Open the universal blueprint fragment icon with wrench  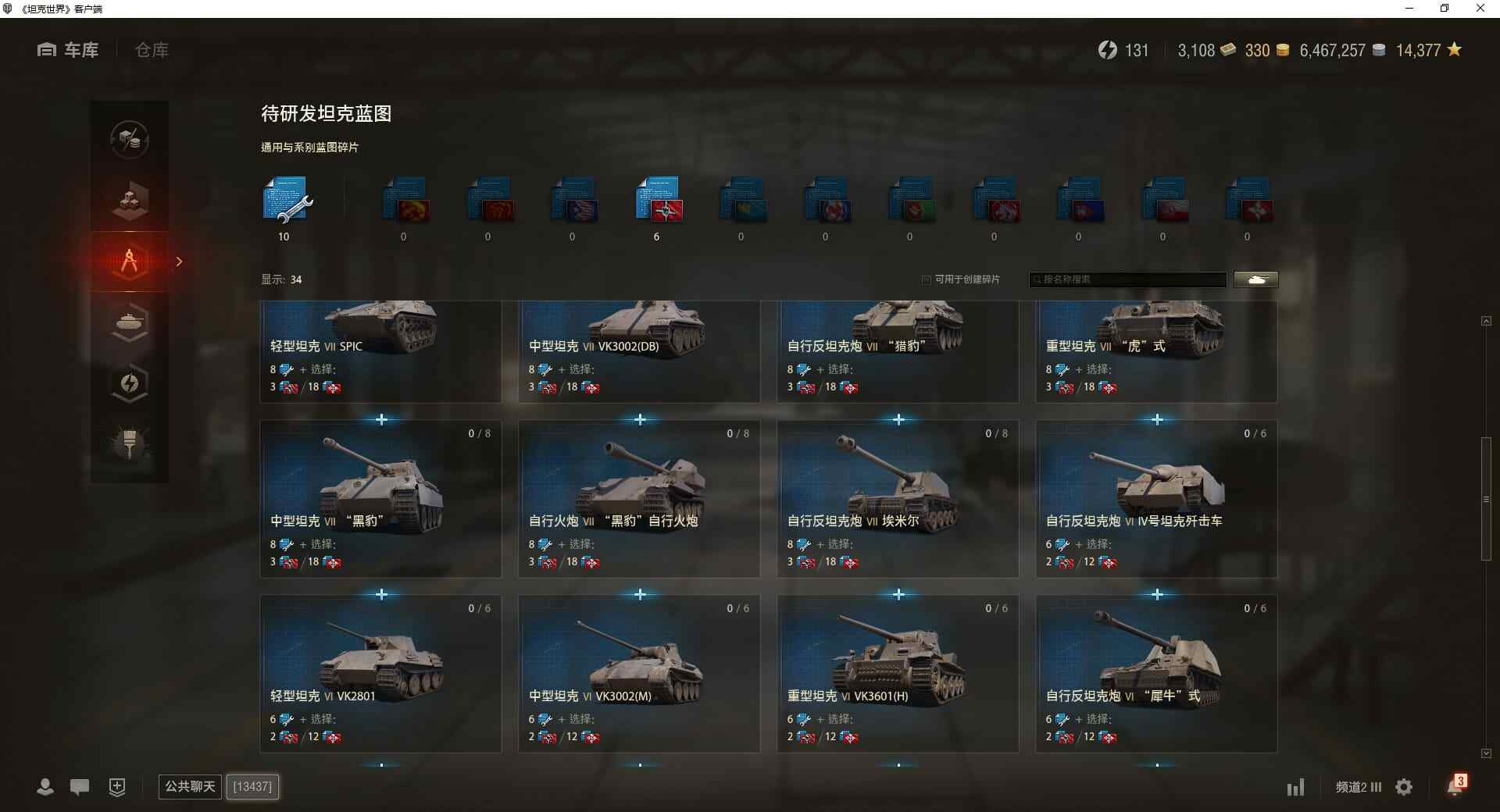click(x=287, y=200)
